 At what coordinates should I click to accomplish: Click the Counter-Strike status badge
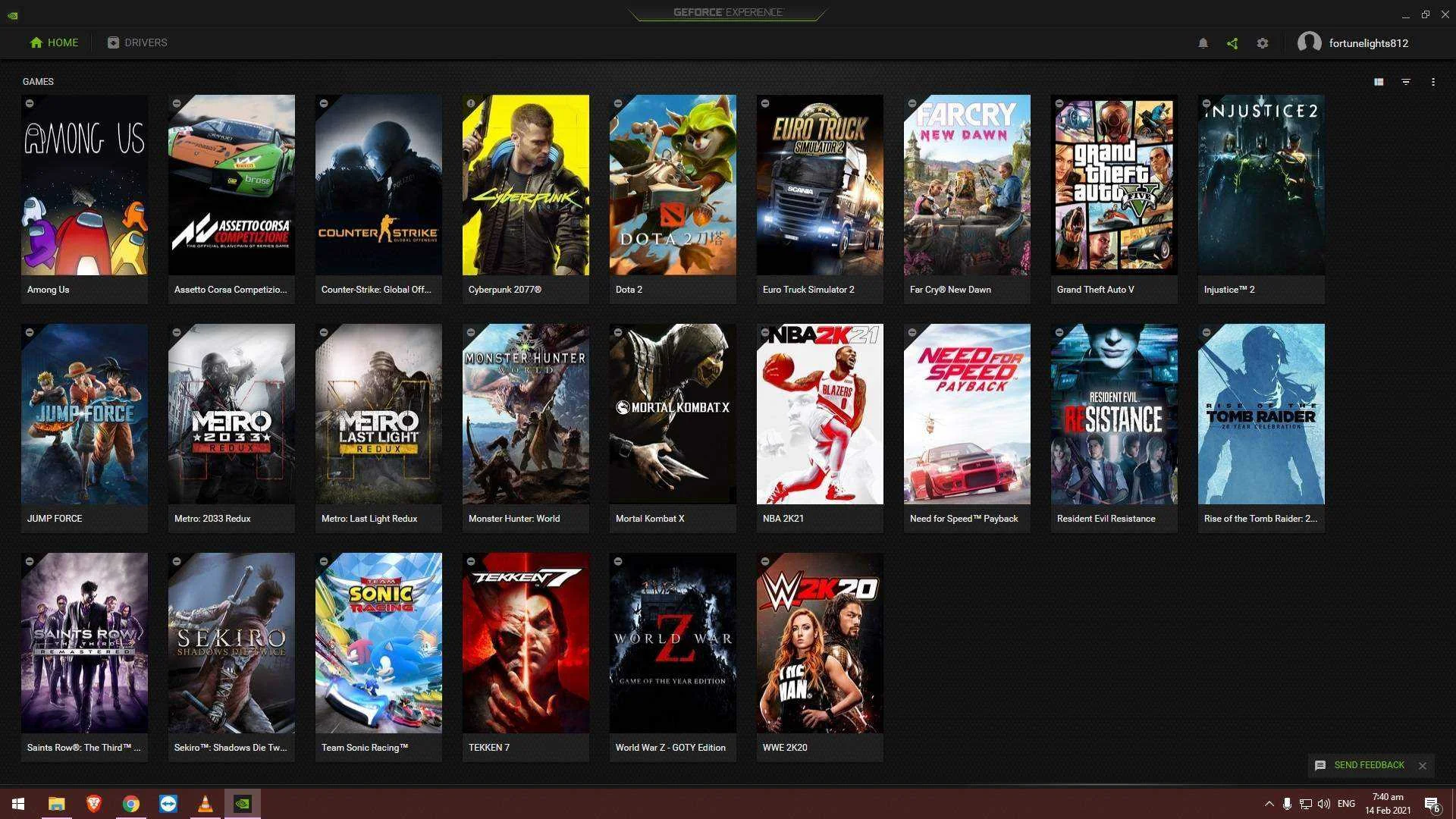click(x=324, y=103)
